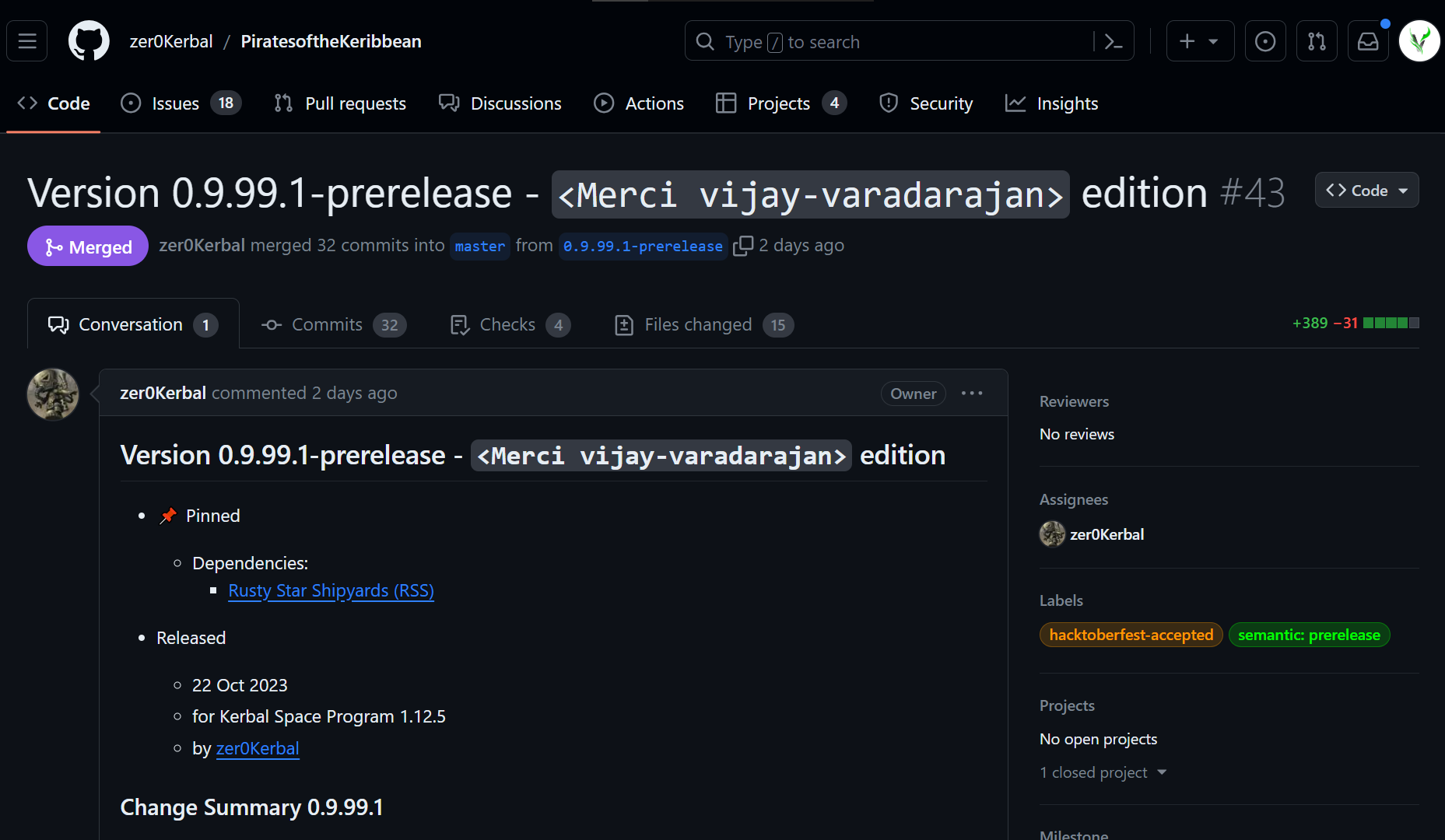Go to GitHub home via Octocat logo
This screenshot has width=1445, height=840.
(x=89, y=41)
